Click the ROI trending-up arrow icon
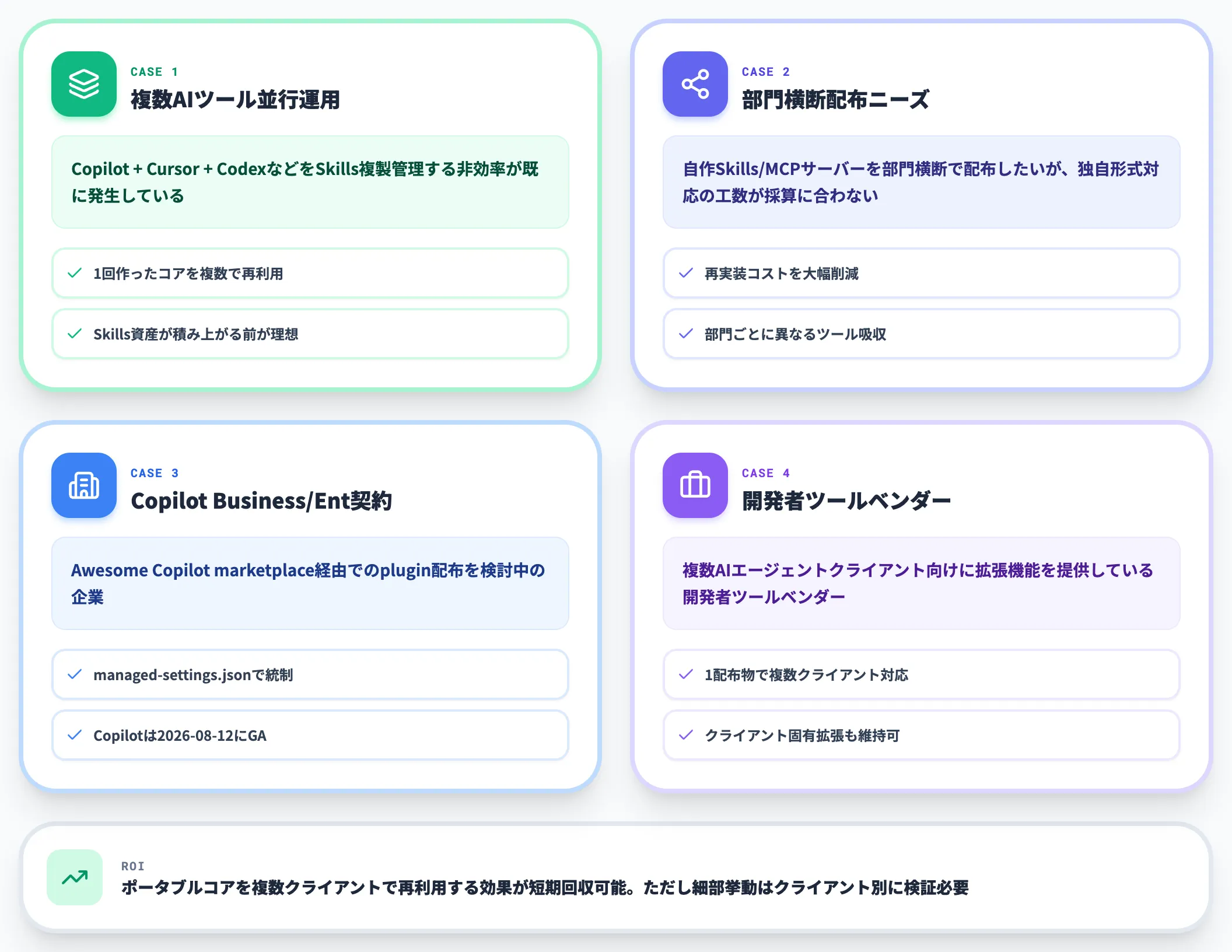Image resolution: width=1232 pixels, height=952 pixels. pyautogui.click(x=75, y=877)
